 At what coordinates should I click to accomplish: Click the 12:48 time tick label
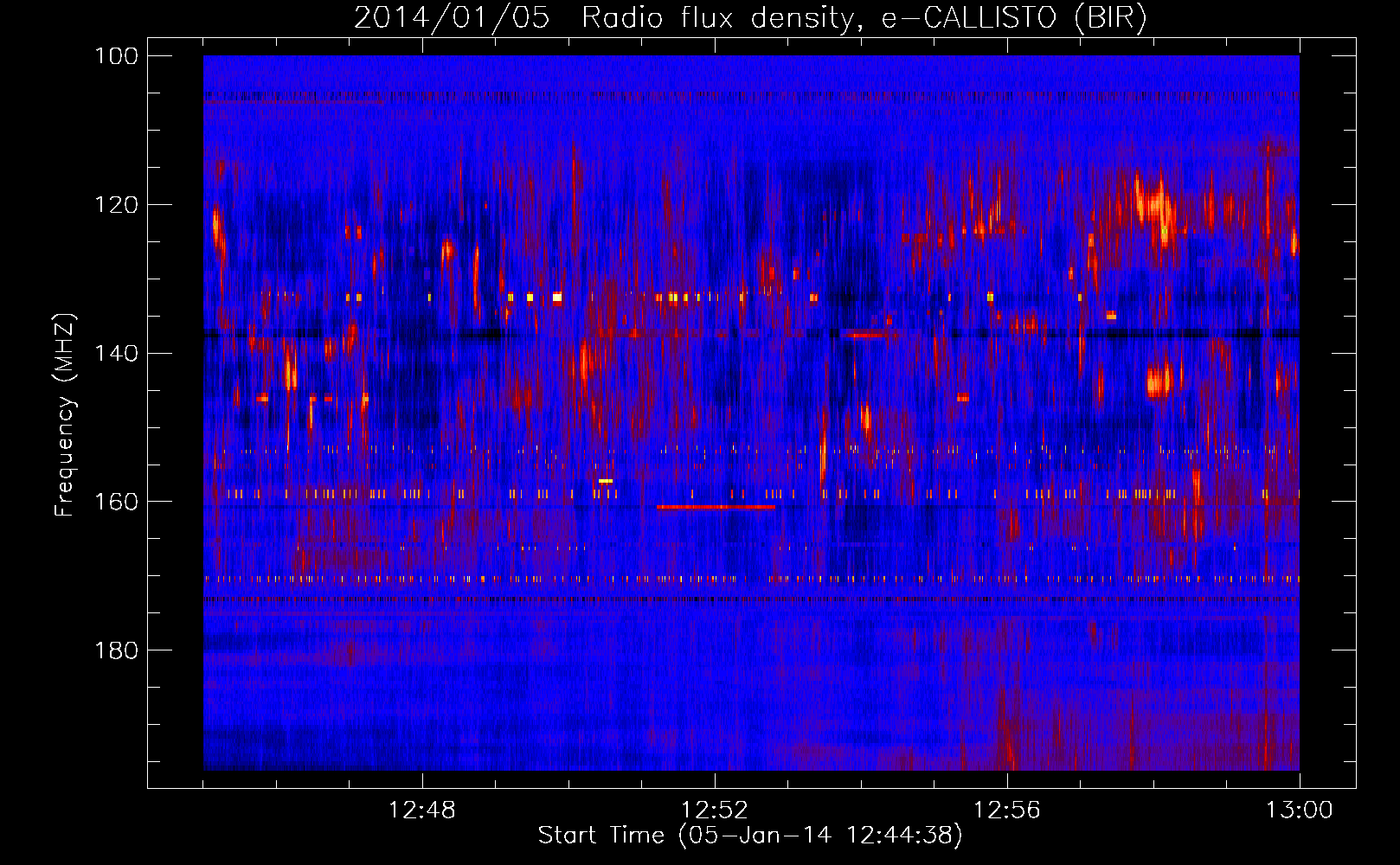(x=422, y=811)
